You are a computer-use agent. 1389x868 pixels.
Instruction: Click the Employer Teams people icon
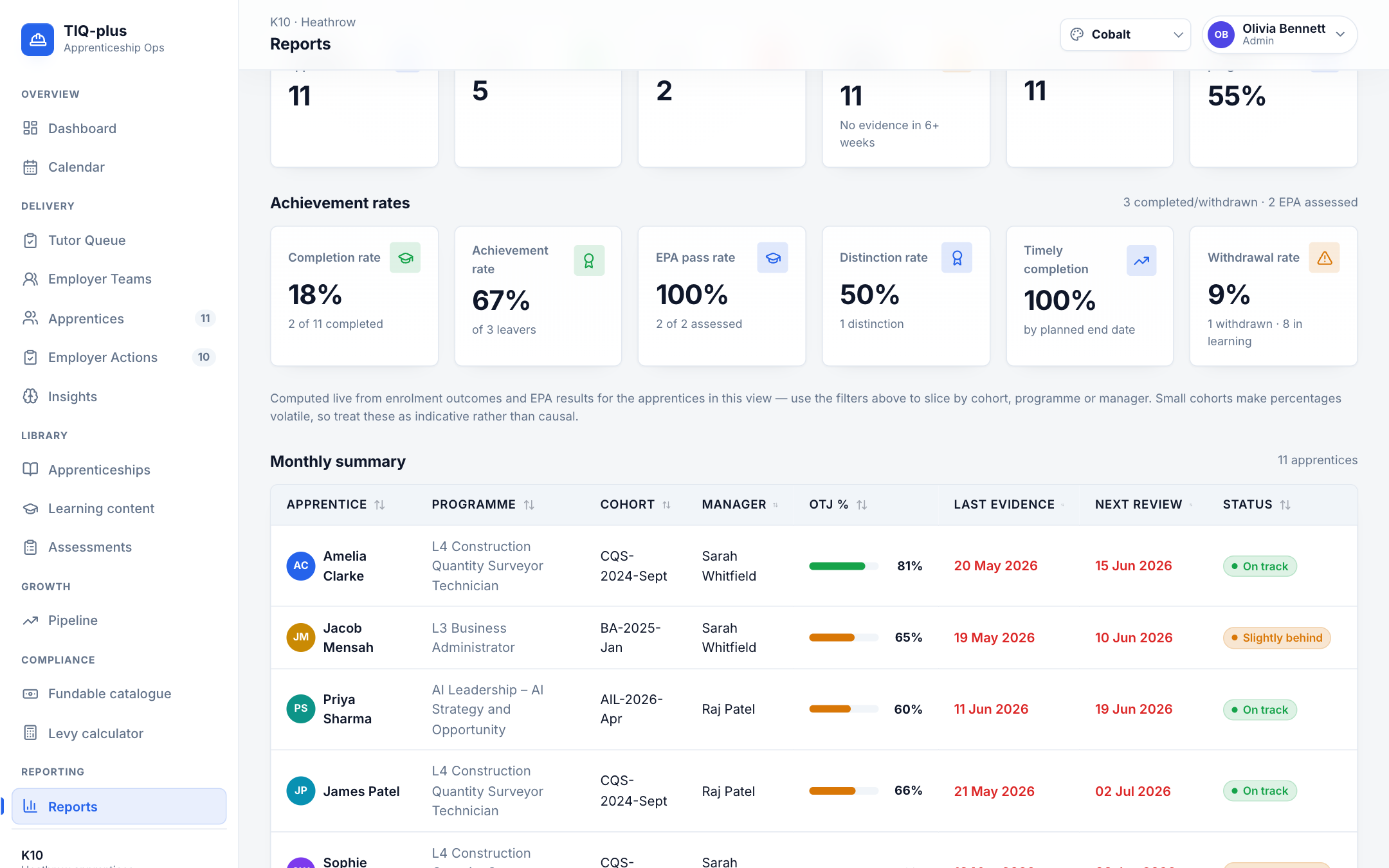pos(30,279)
